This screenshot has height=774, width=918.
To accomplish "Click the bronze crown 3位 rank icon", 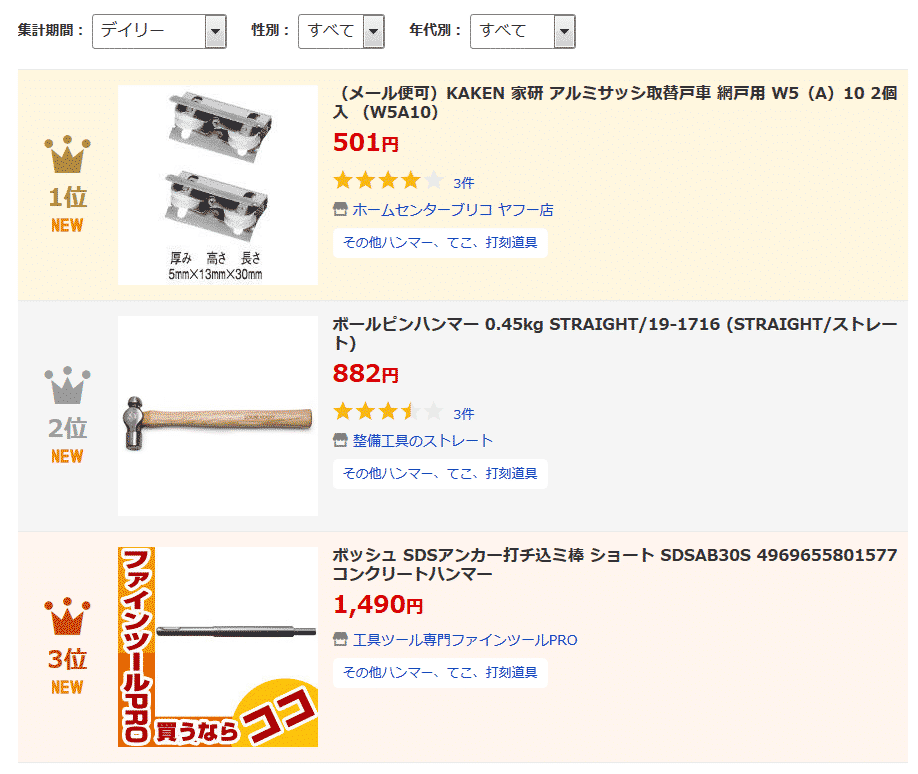I will [x=67, y=617].
